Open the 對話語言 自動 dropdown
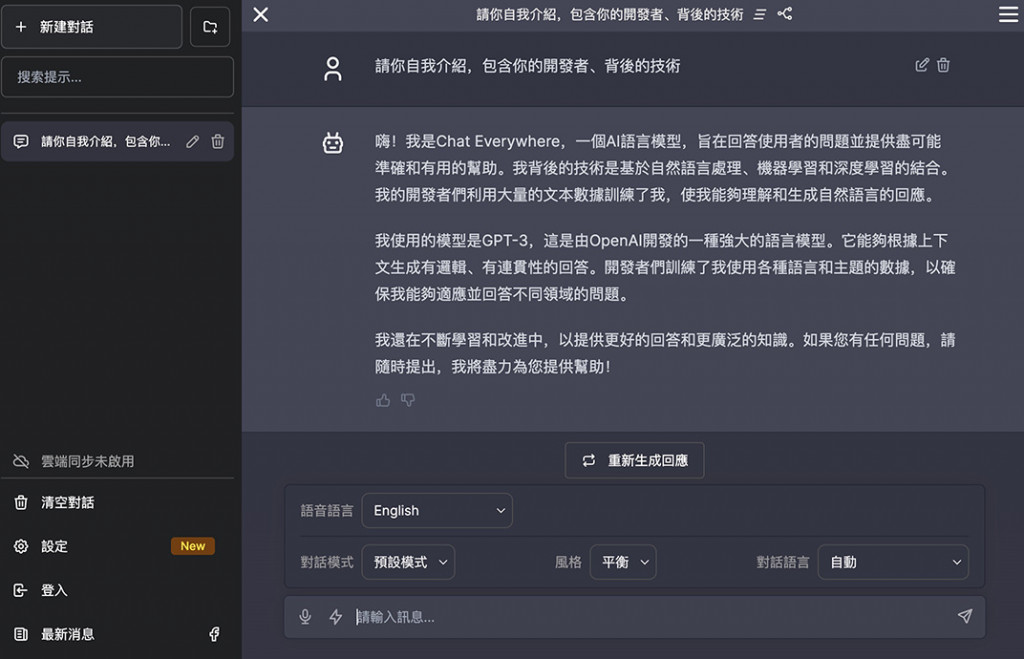This screenshot has width=1024, height=659. [893, 562]
